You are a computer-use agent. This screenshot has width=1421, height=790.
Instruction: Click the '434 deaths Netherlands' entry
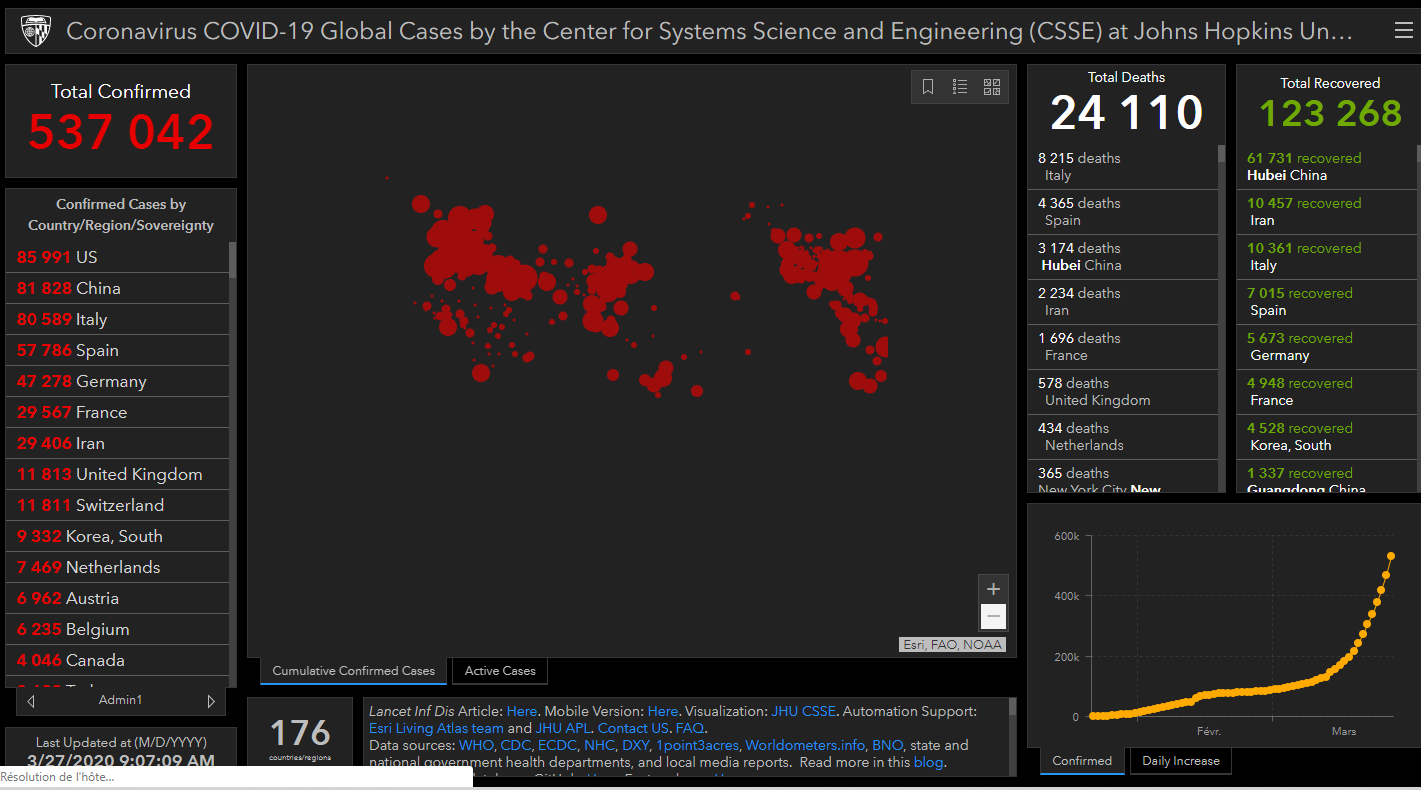tap(1122, 437)
